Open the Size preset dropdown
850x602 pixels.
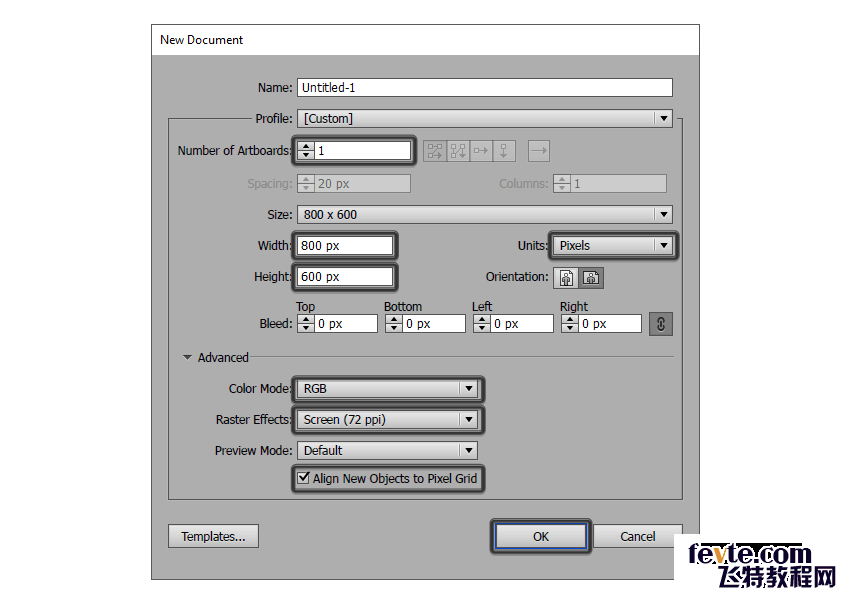click(485, 215)
